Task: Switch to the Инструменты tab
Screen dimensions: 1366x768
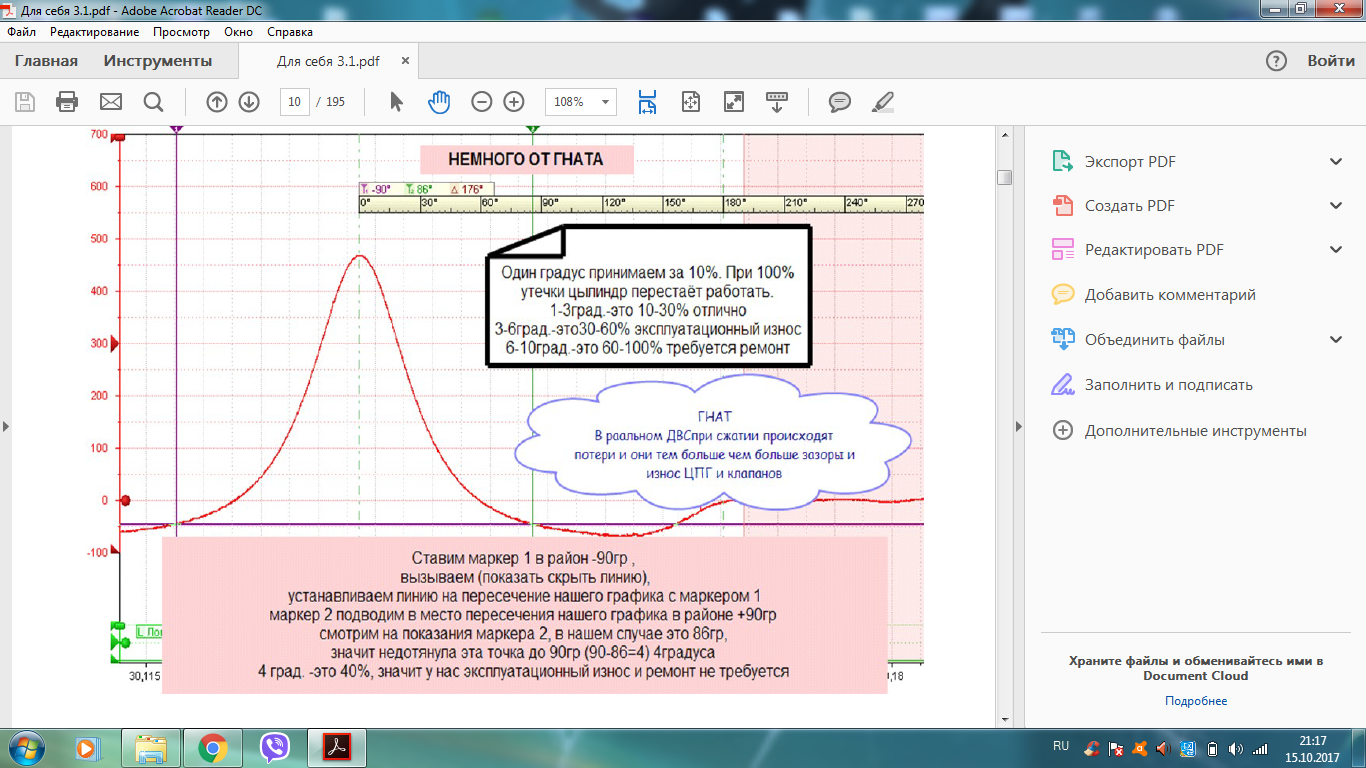Action: click(x=158, y=61)
